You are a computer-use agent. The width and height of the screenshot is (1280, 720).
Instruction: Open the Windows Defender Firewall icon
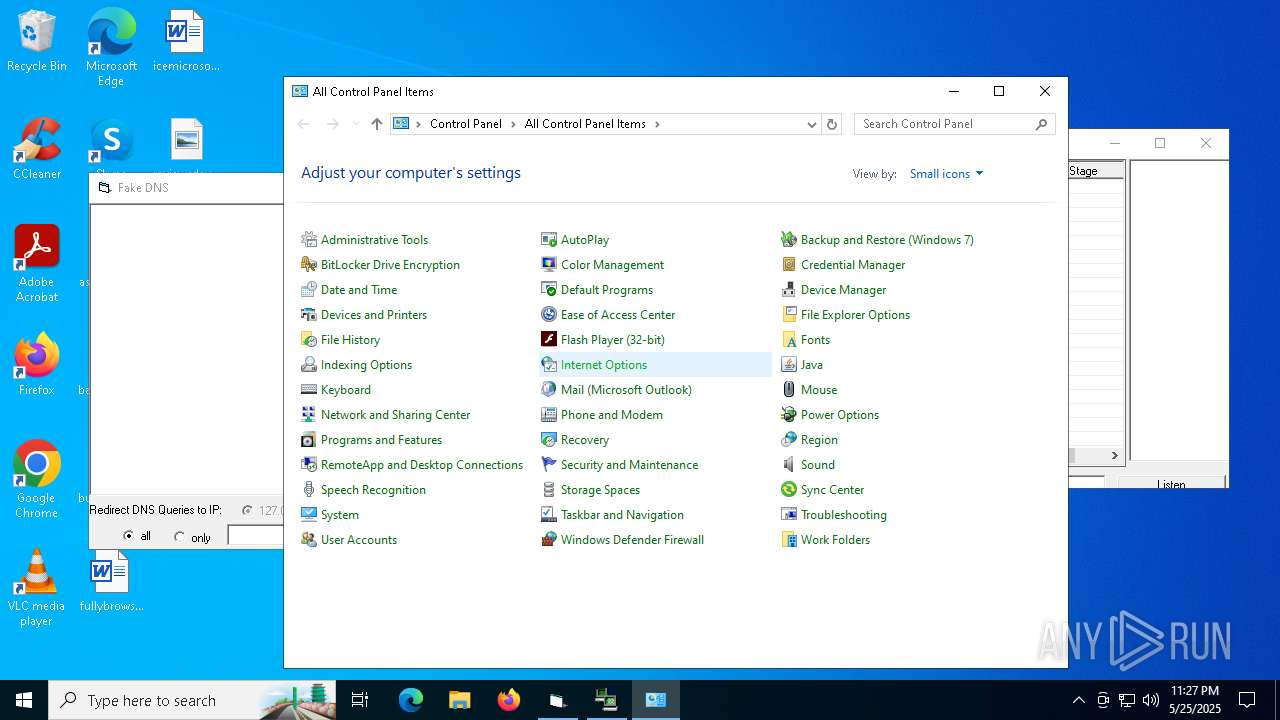click(x=549, y=540)
